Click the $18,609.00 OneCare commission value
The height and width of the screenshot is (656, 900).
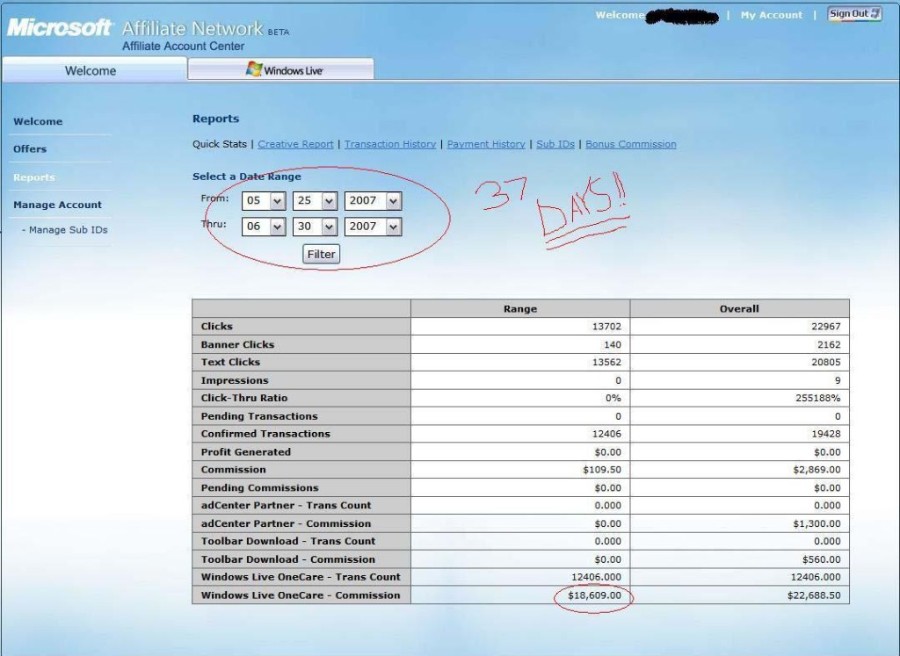point(595,596)
